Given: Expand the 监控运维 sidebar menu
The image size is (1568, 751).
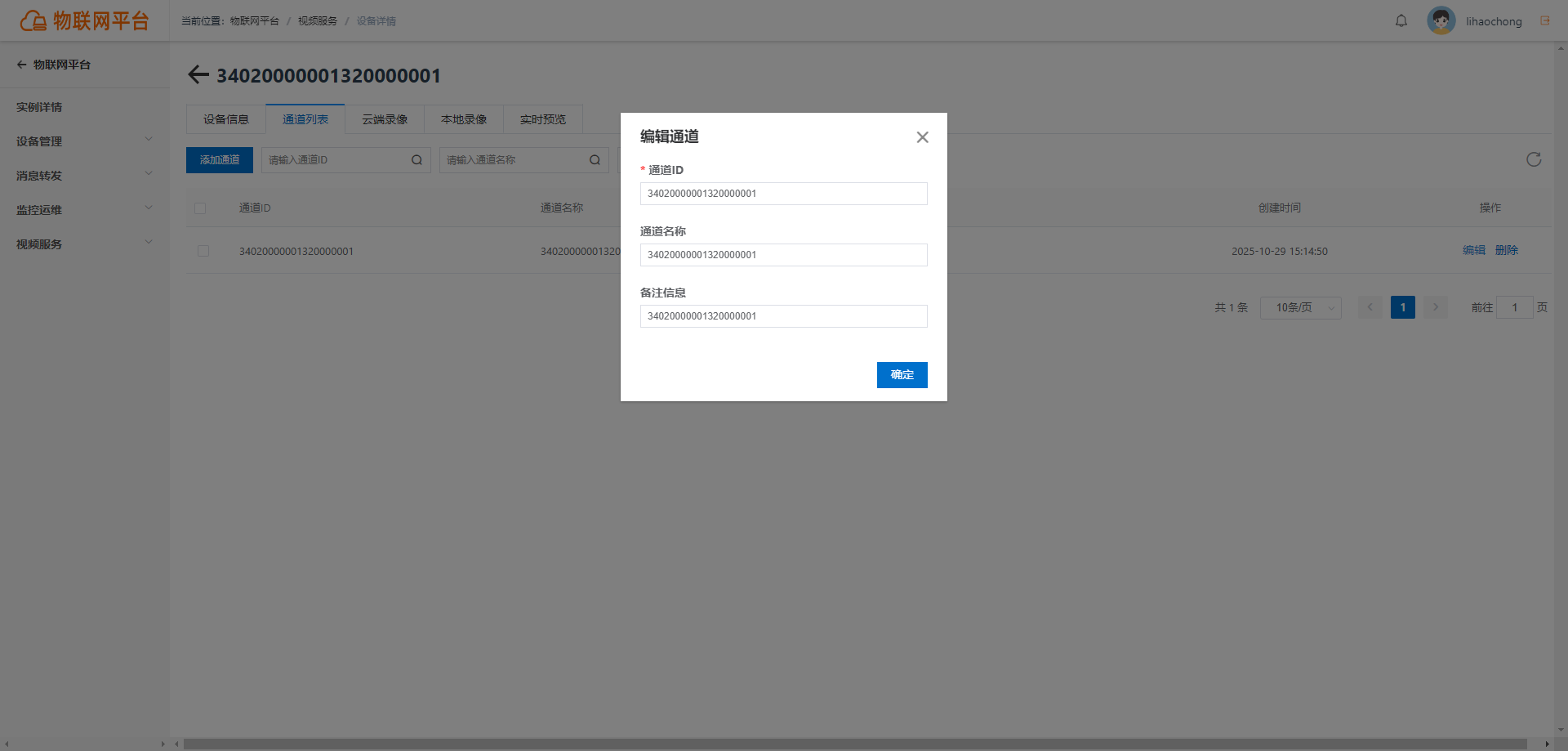Looking at the screenshot, I should tap(84, 210).
